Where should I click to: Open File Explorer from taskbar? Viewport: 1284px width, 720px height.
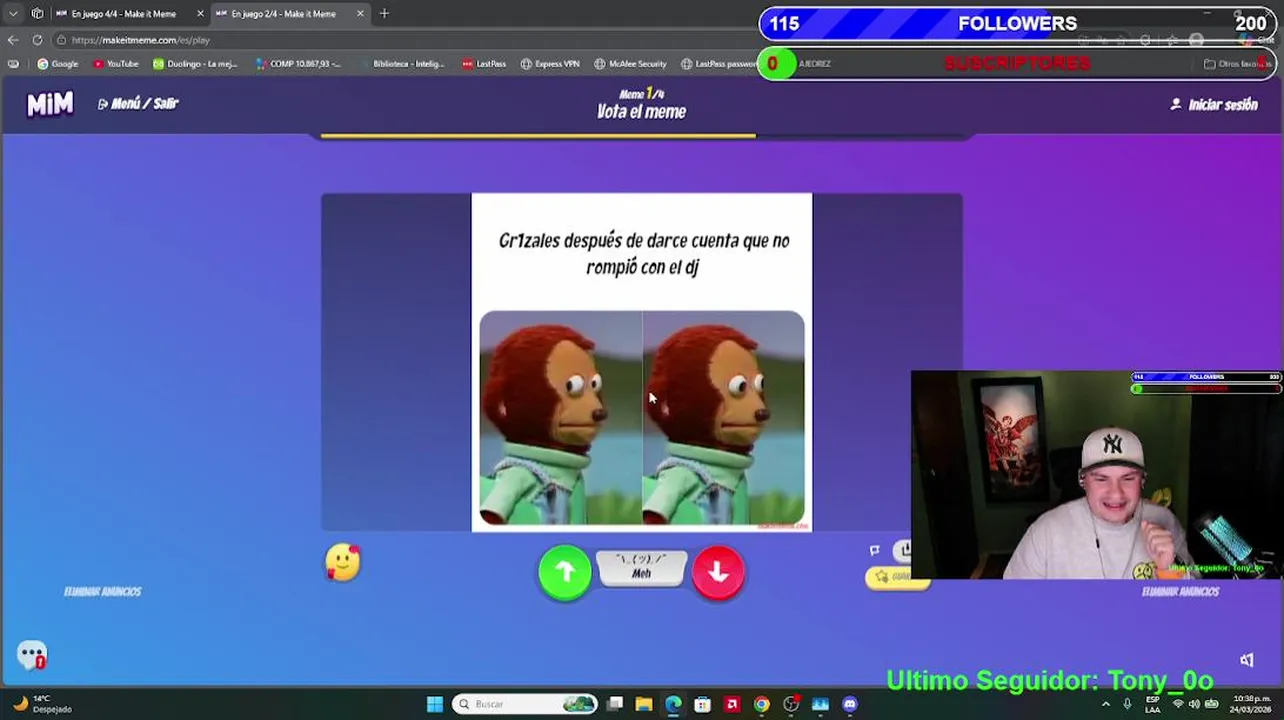click(644, 704)
